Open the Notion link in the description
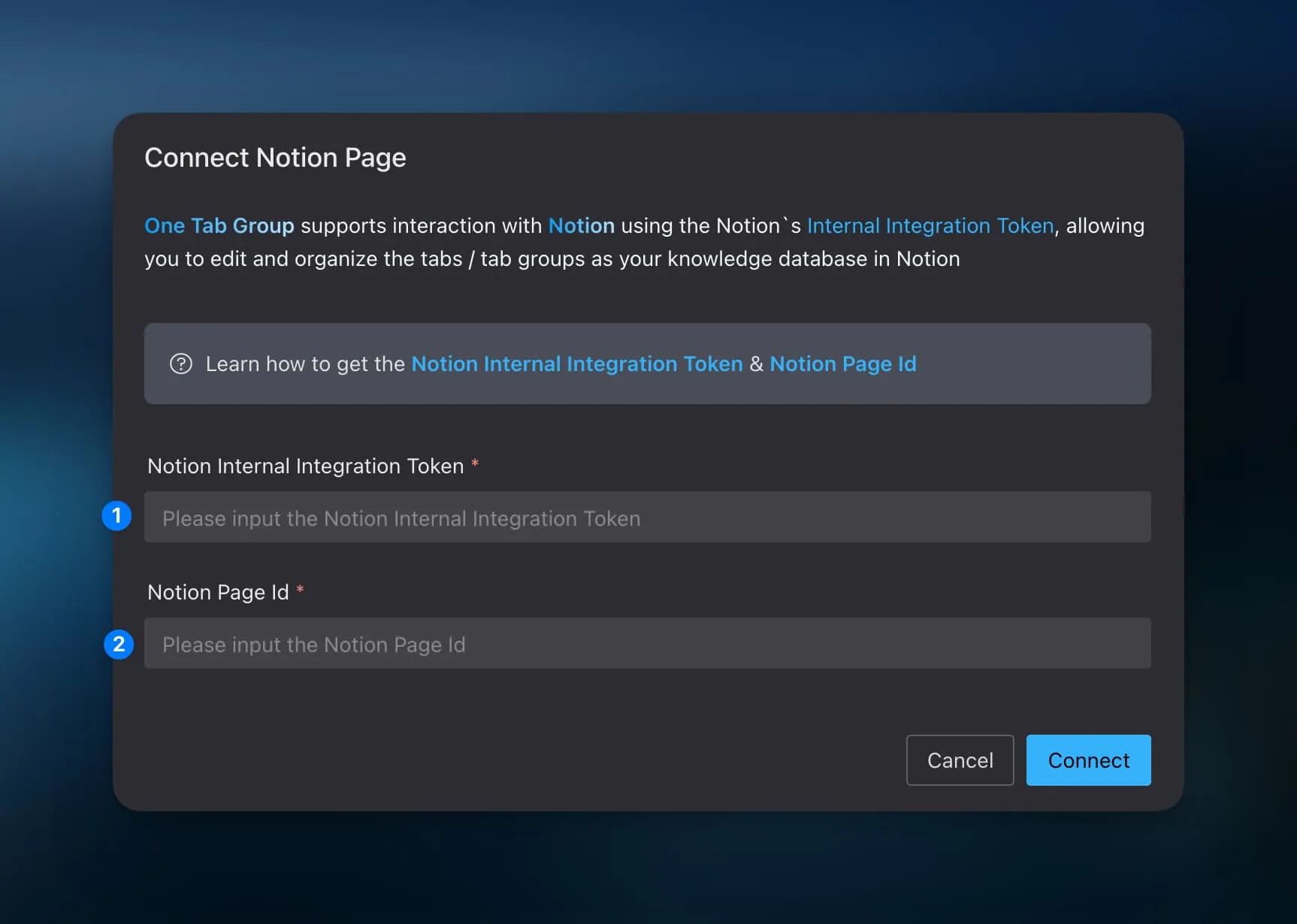1297x924 pixels. tap(581, 225)
